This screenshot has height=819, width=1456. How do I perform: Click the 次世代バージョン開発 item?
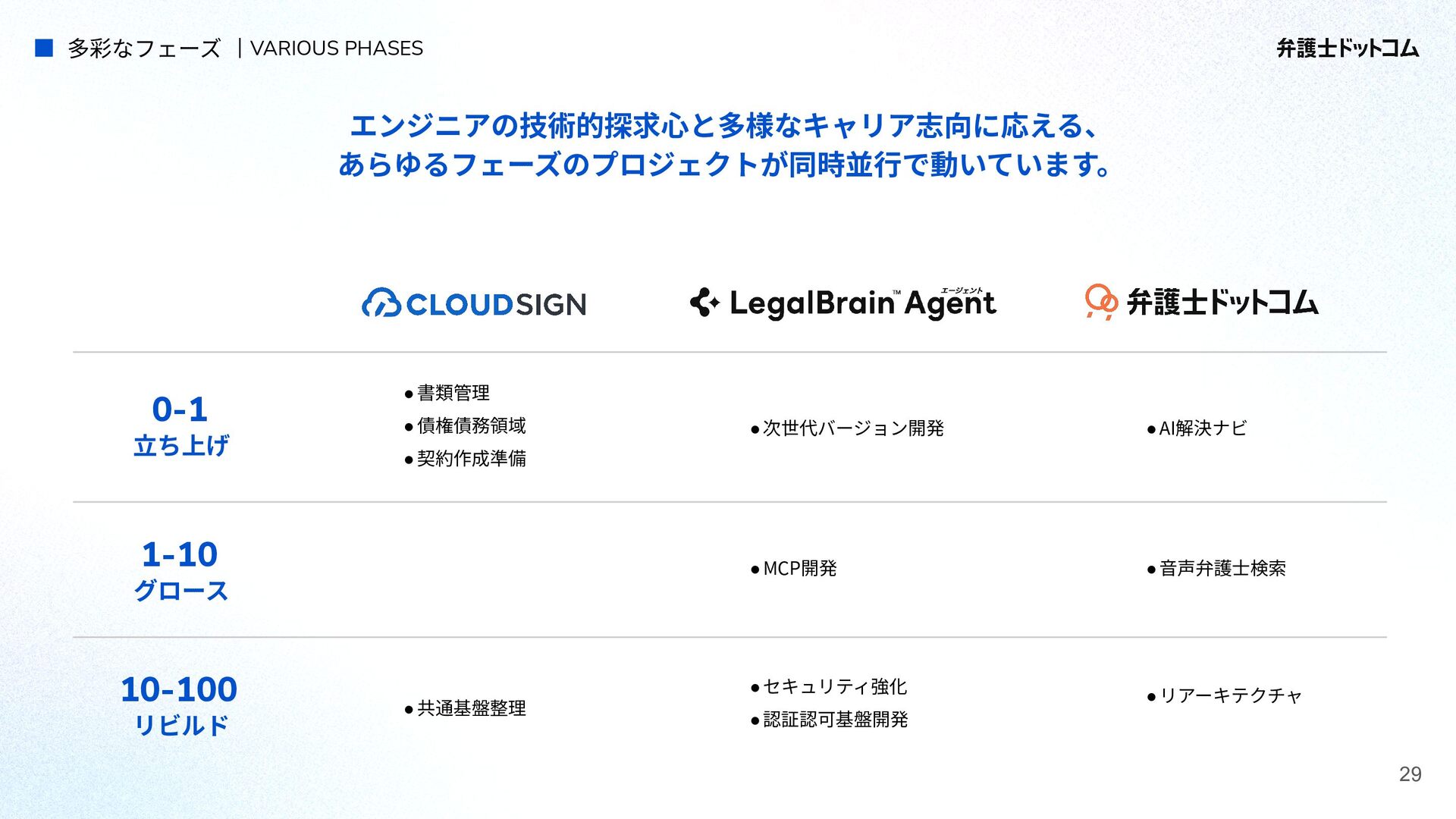coord(852,428)
